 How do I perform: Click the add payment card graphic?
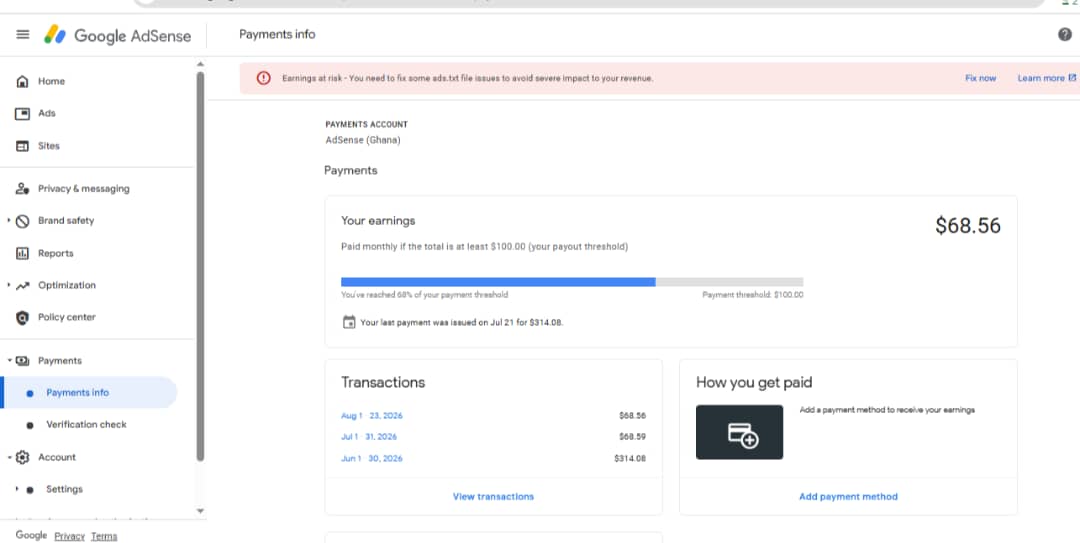pyautogui.click(x=739, y=432)
